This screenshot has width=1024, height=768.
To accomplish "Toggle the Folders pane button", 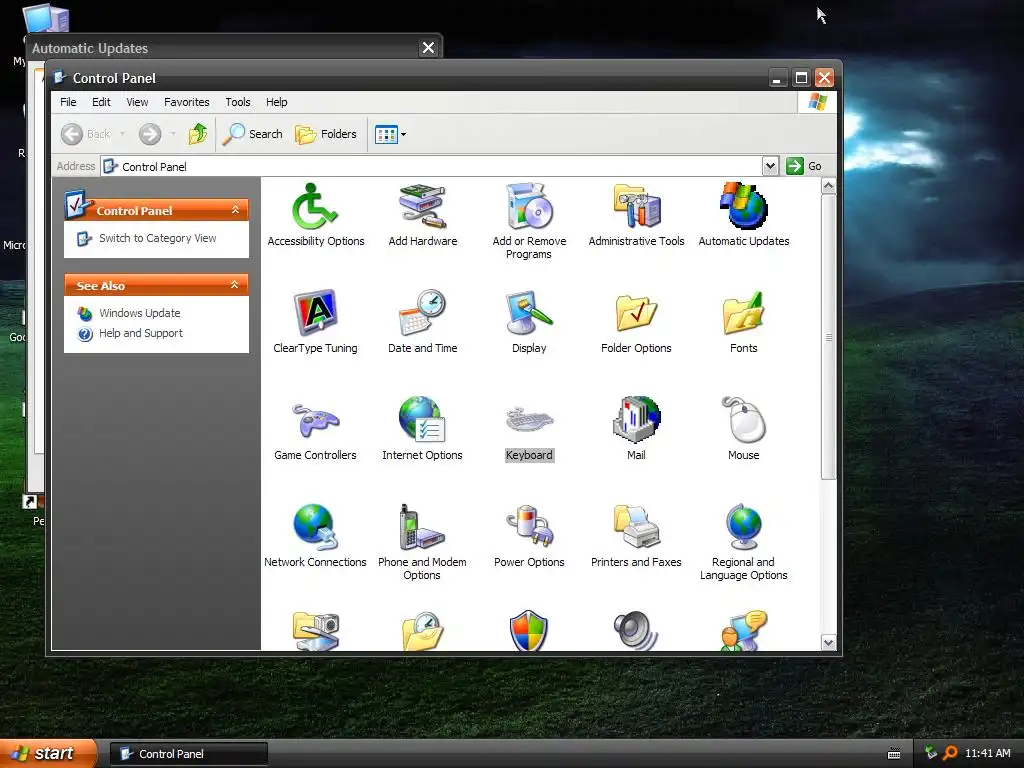I will tap(326, 134).
